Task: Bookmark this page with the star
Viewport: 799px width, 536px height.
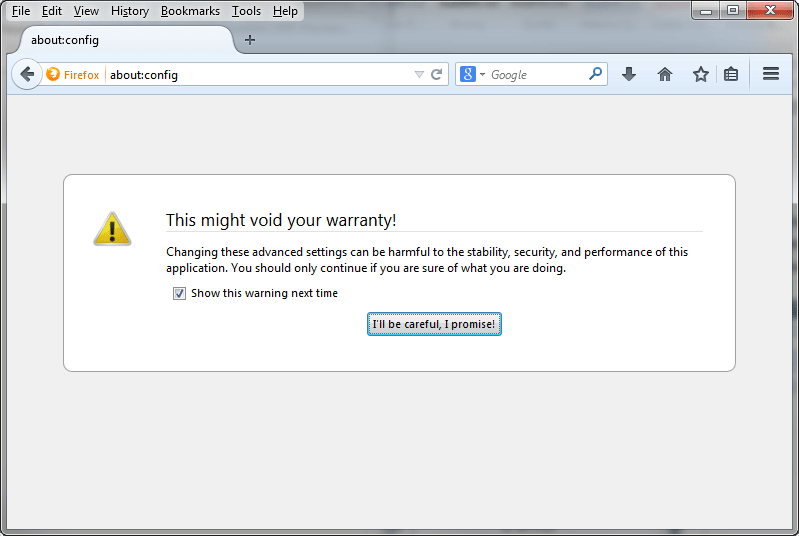Action: [701, 74]
